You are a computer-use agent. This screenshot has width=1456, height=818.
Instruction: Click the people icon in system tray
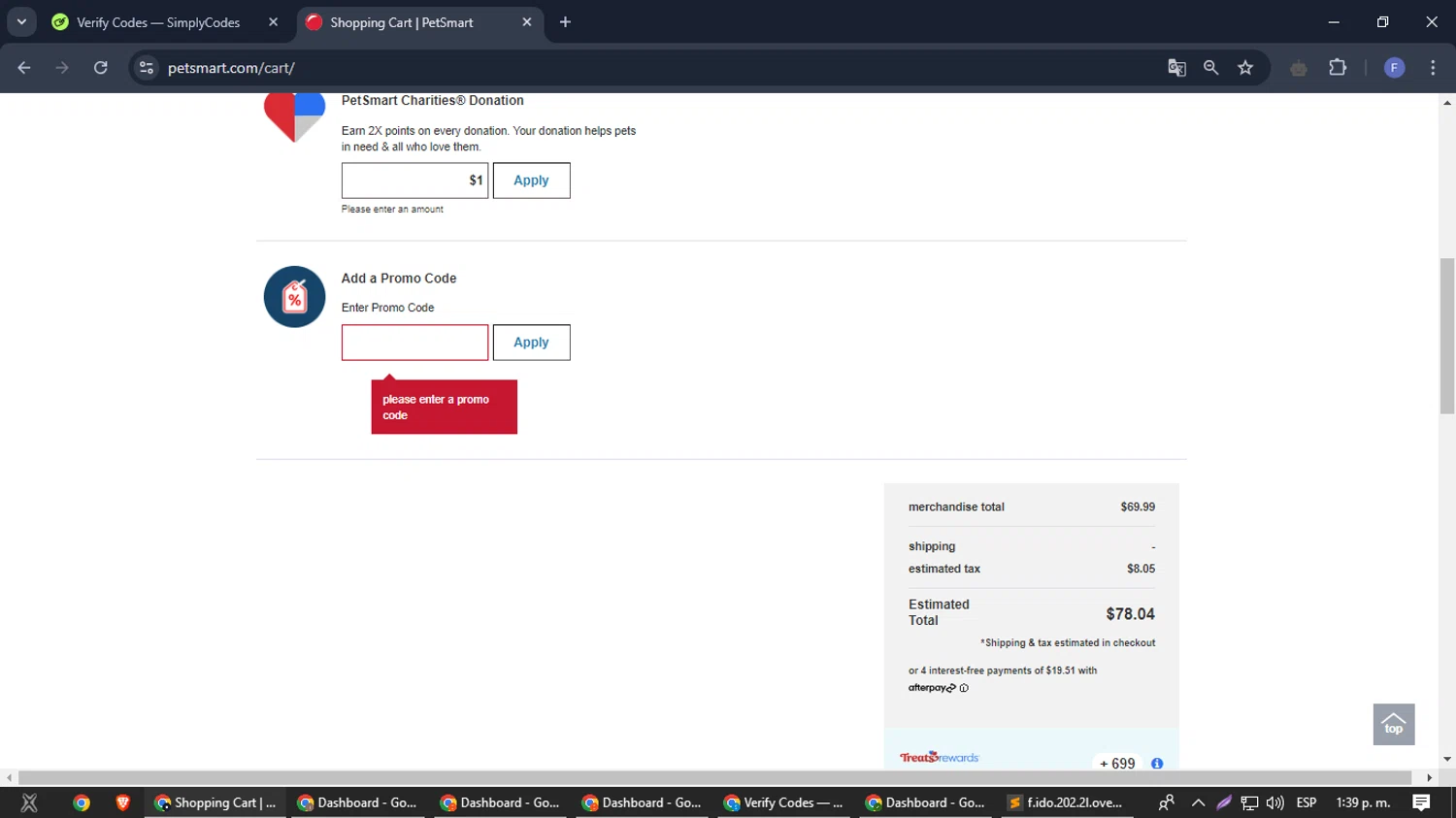click(x=1167, y=802)
